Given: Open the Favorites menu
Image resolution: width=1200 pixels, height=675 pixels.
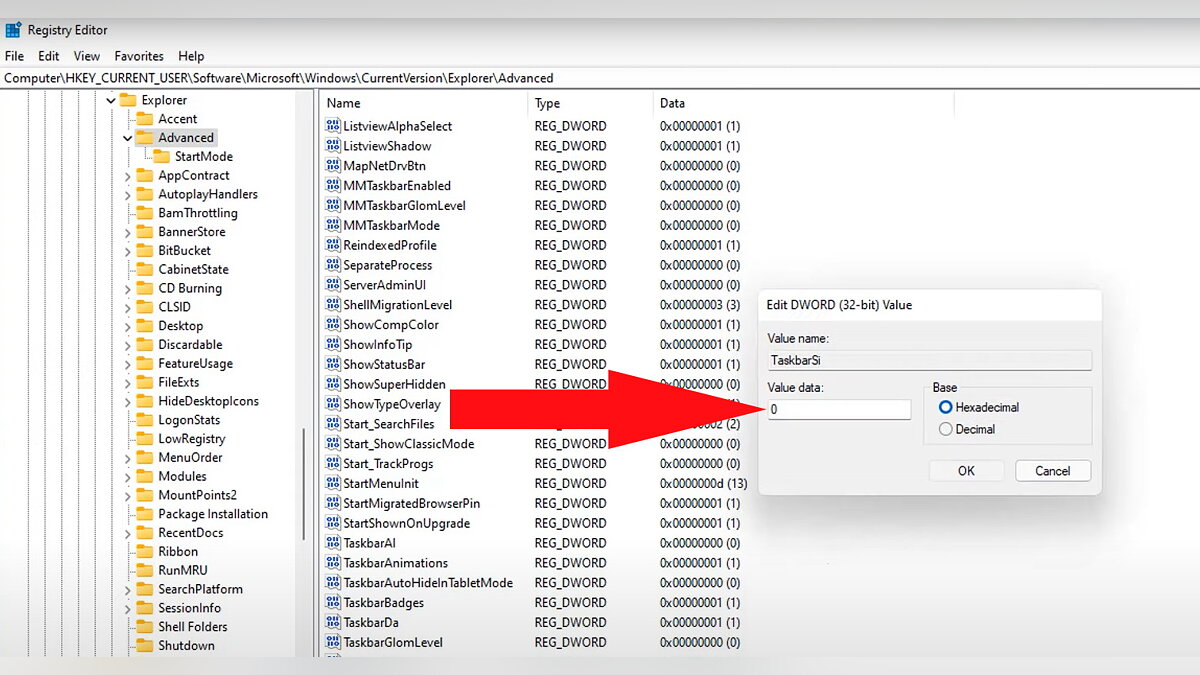Looking at the screenshot, I should [139, 56].
